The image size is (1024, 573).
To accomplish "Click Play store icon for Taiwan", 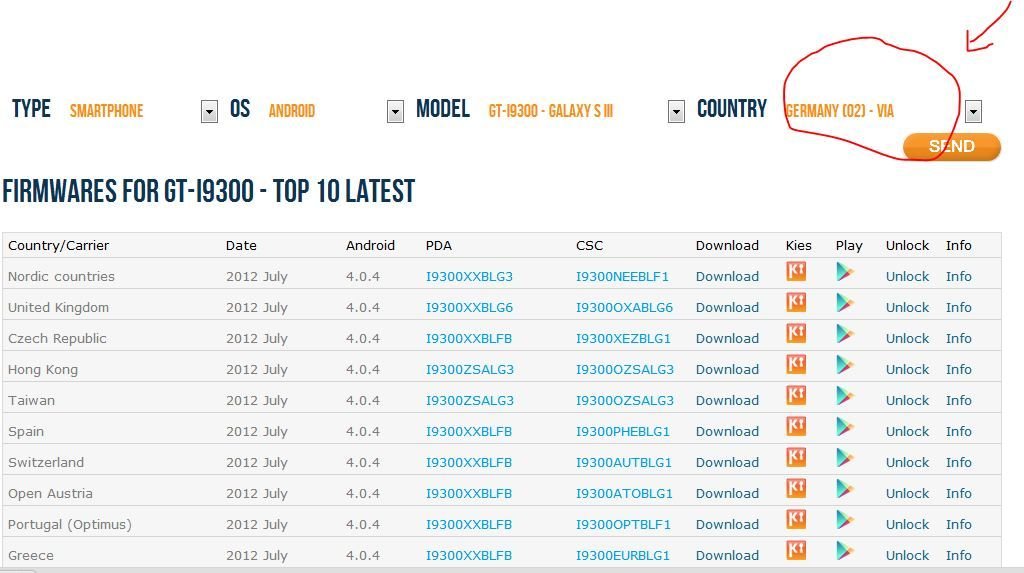I will pos(844,395).
